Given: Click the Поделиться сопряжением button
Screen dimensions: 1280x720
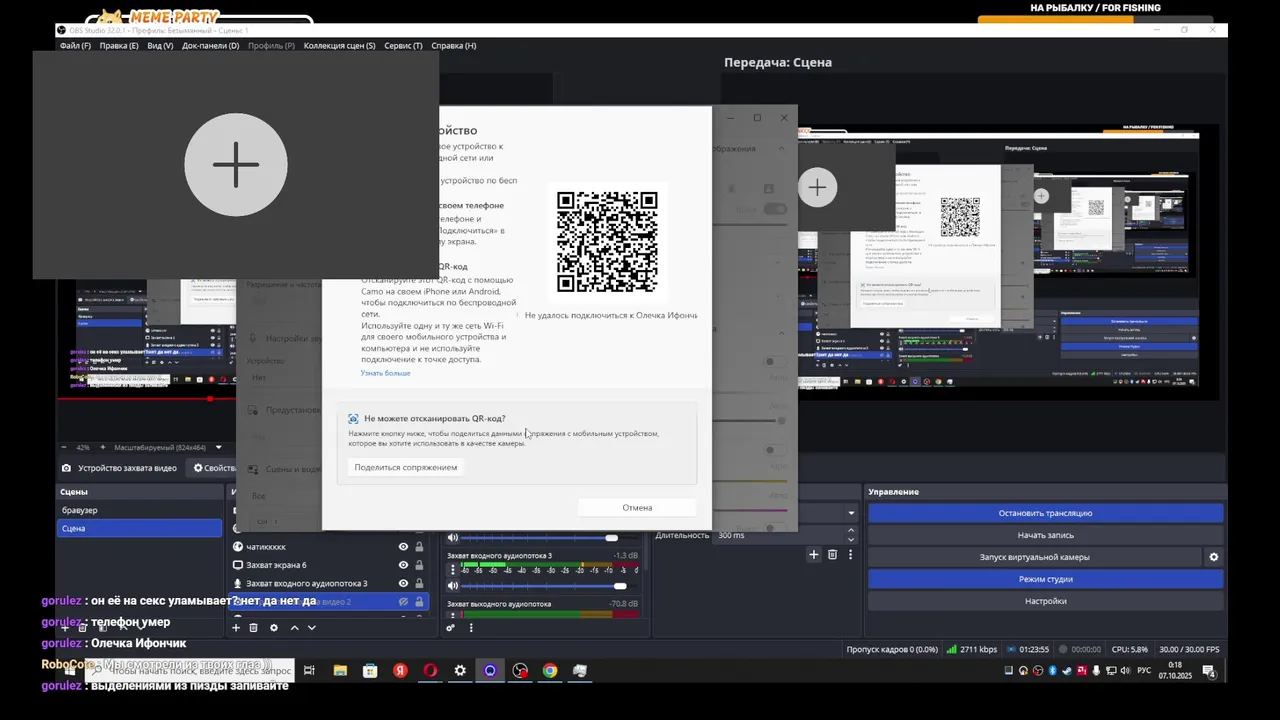Looking at the screenshot, I should click(x=405, y=467).
